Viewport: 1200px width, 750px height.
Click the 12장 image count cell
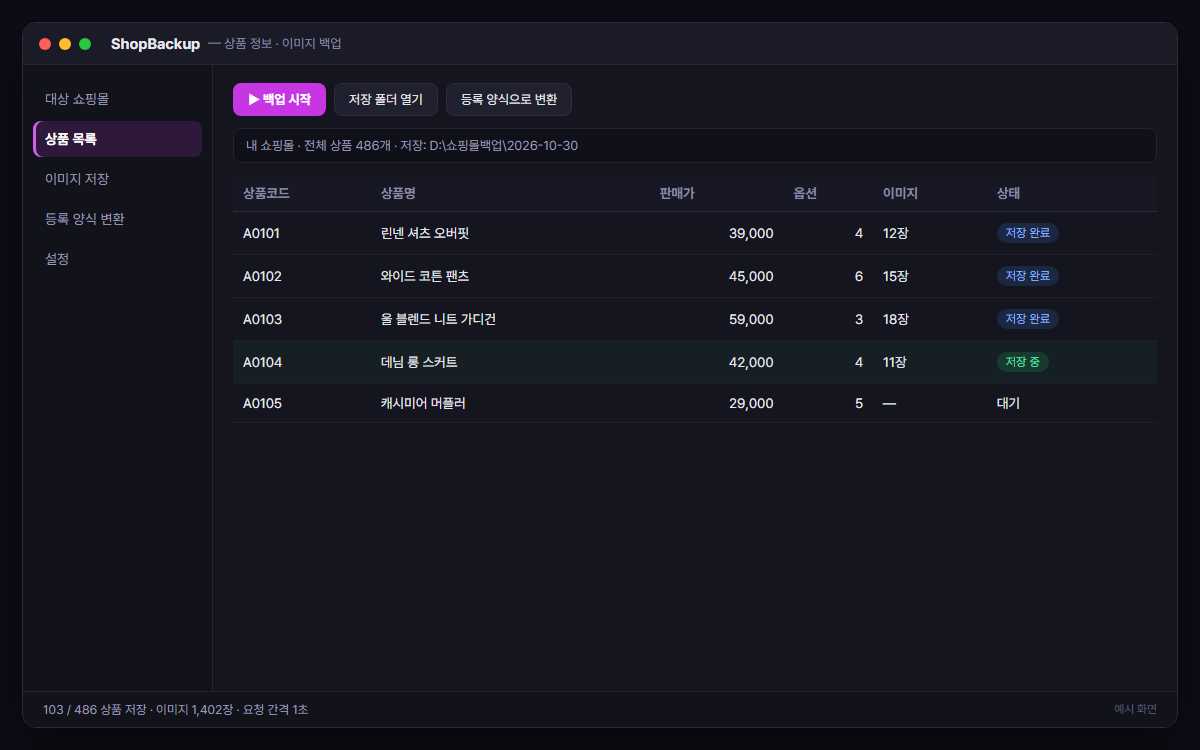click(x=896, y=233)
